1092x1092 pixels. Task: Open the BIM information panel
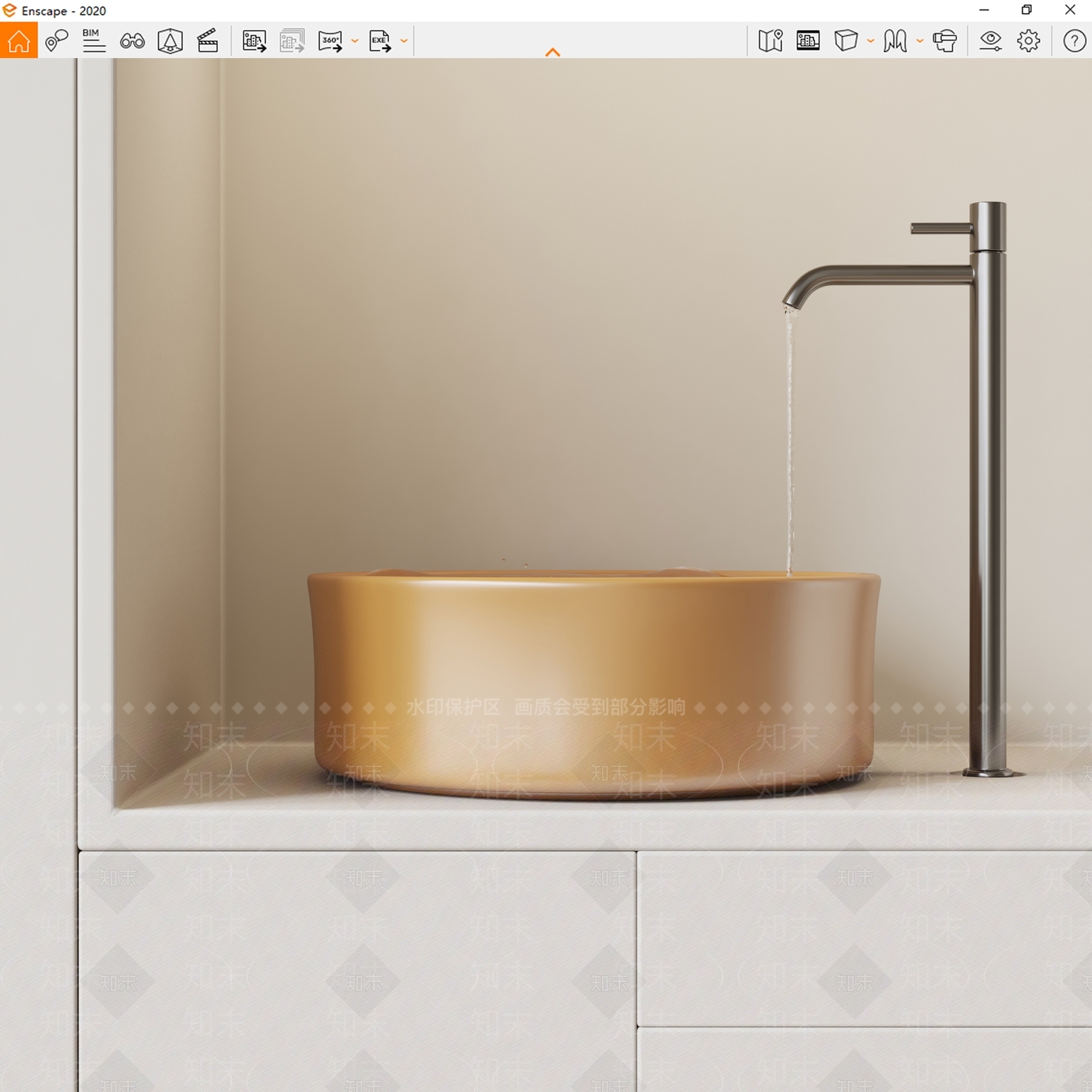click(94, 40)
